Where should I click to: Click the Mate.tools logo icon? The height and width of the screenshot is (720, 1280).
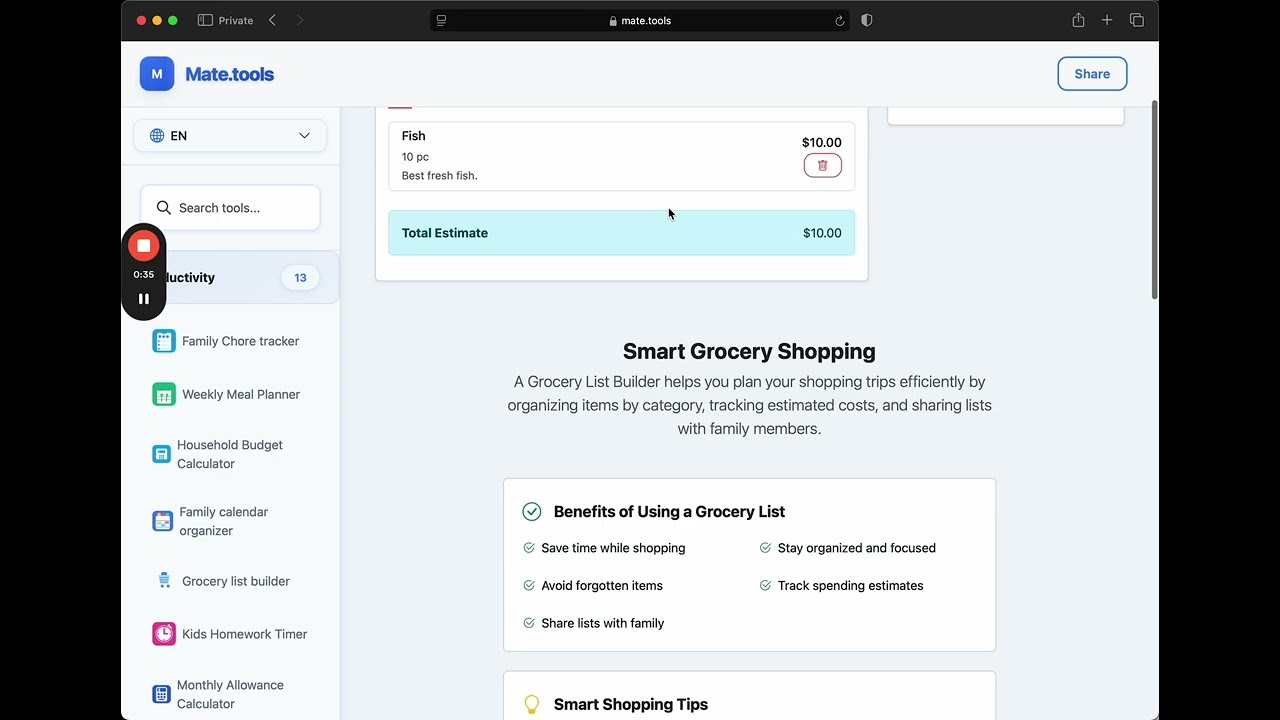click(157, 74)
